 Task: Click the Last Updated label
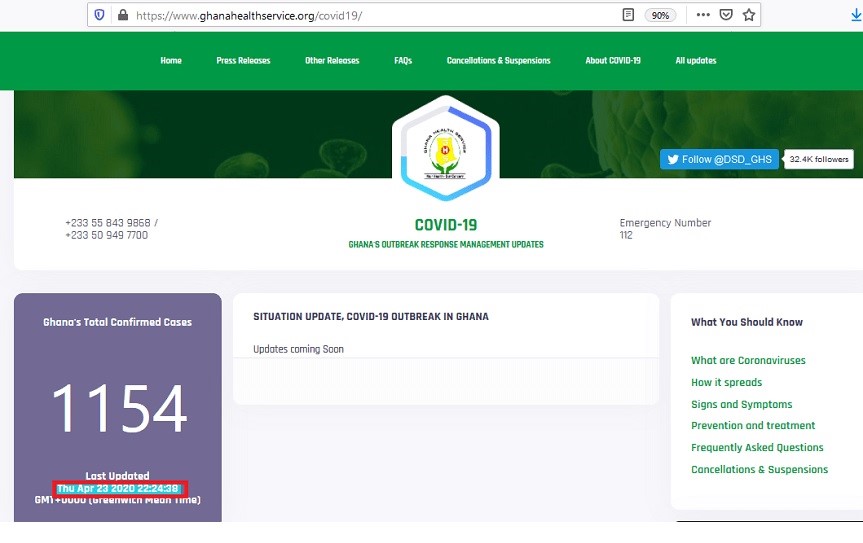point(117,476)
